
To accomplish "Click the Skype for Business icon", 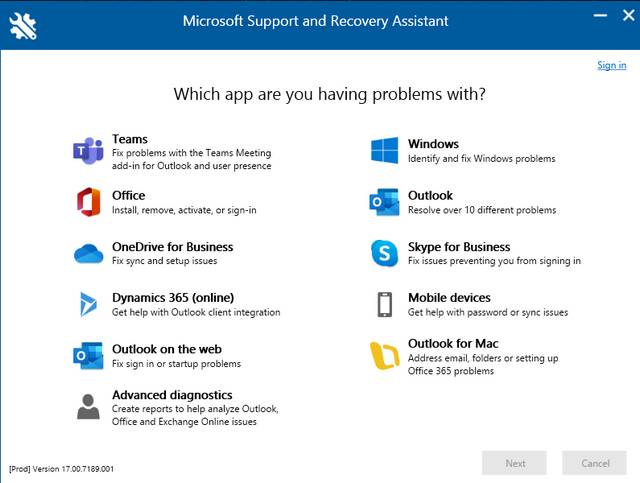I will click(384, 254).
